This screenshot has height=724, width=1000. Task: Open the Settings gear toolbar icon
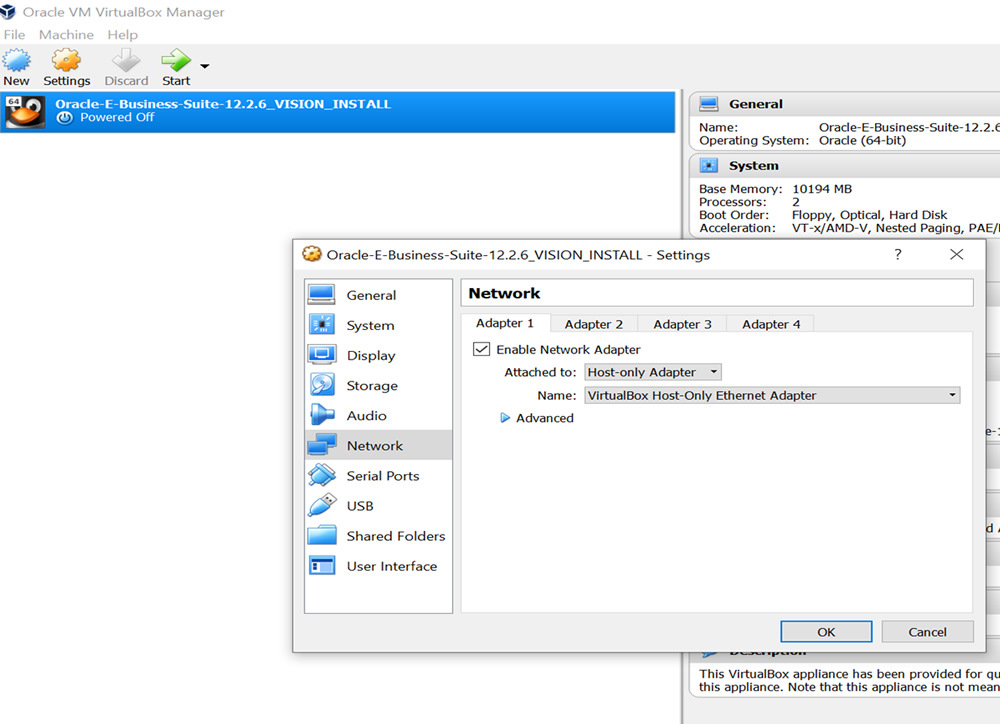click(66, 61)
